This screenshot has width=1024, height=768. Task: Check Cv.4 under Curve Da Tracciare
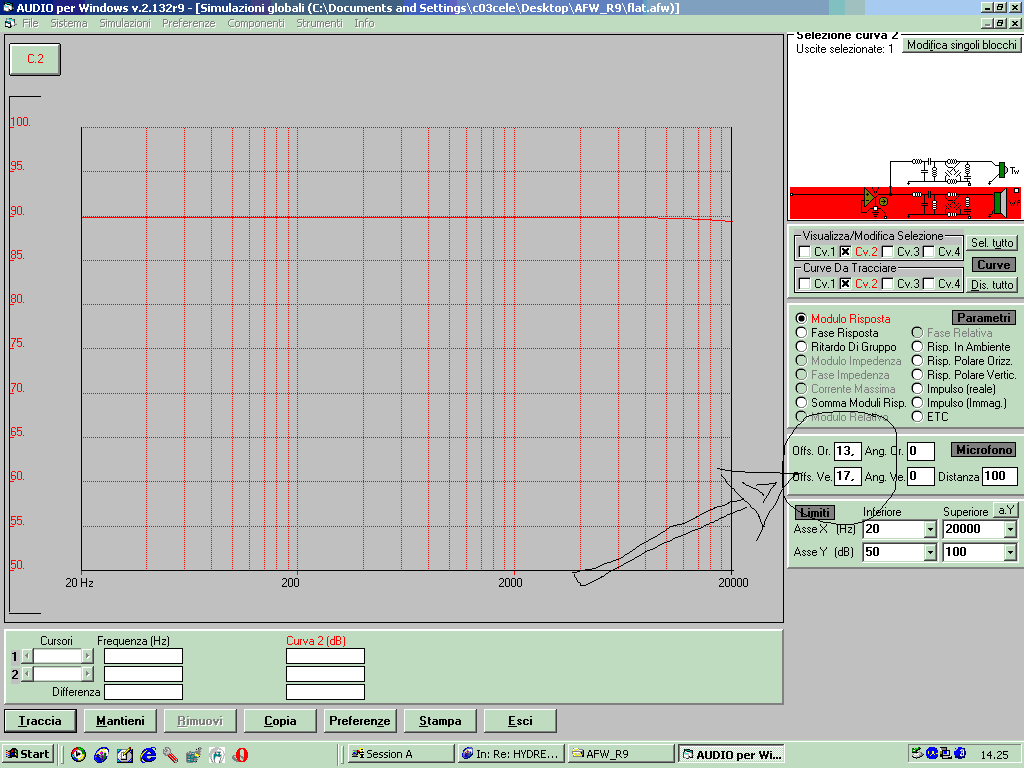(928, 283)
